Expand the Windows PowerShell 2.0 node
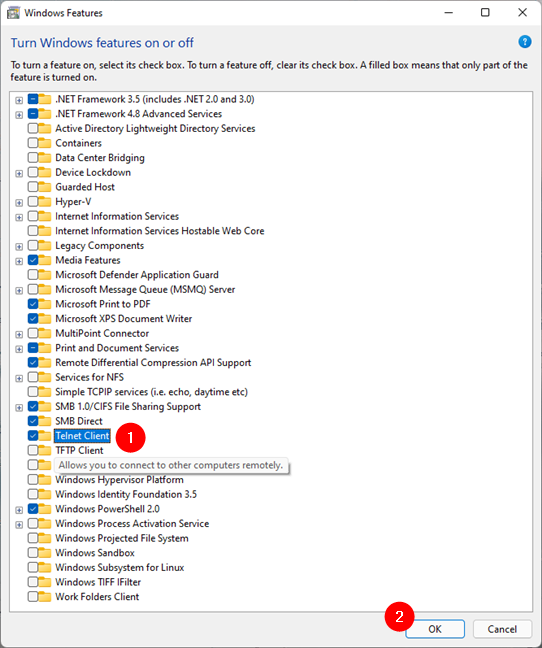The image size is (542, 648). coord(19,510)
